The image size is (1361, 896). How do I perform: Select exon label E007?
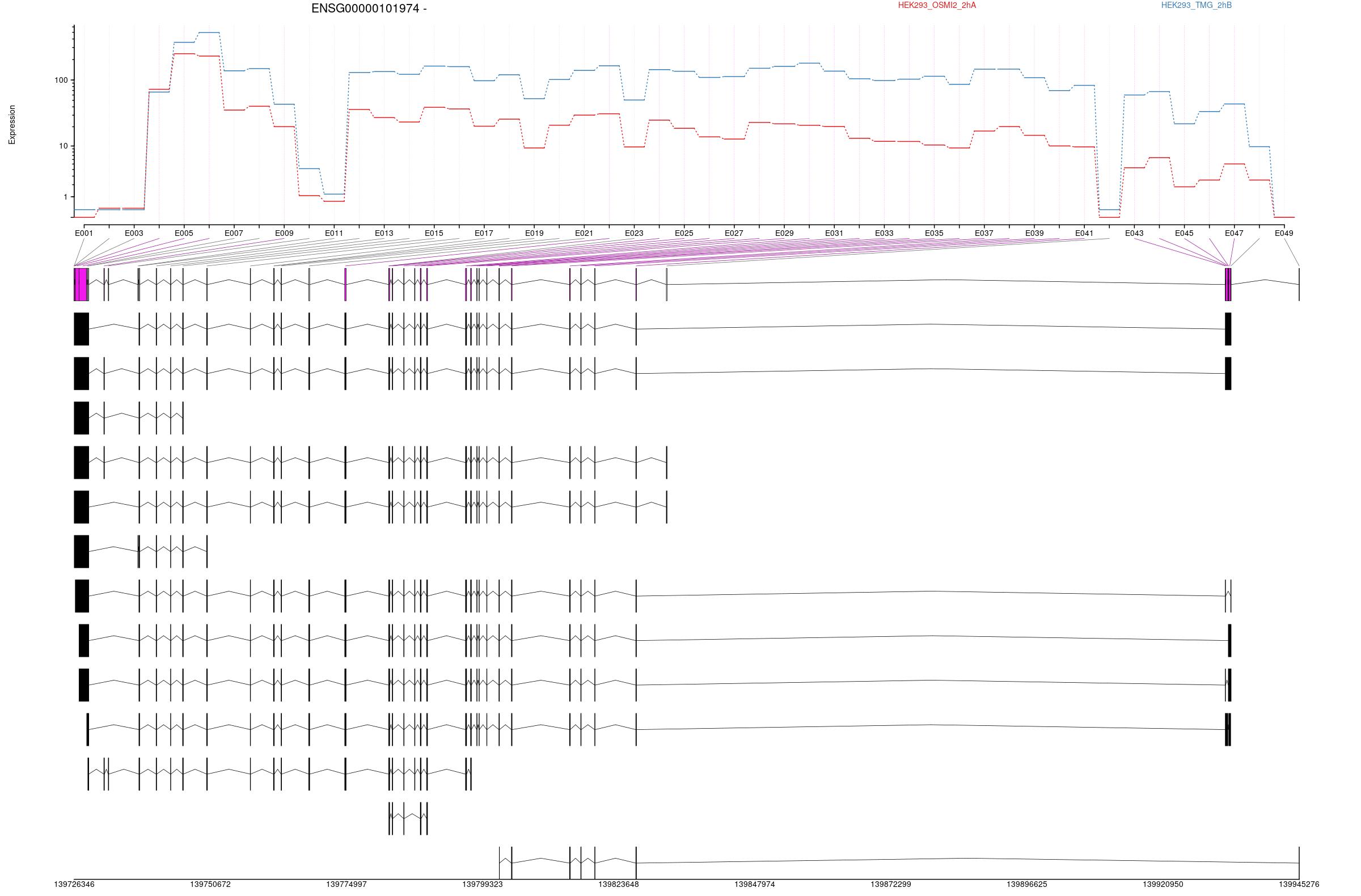pos(234,233)
